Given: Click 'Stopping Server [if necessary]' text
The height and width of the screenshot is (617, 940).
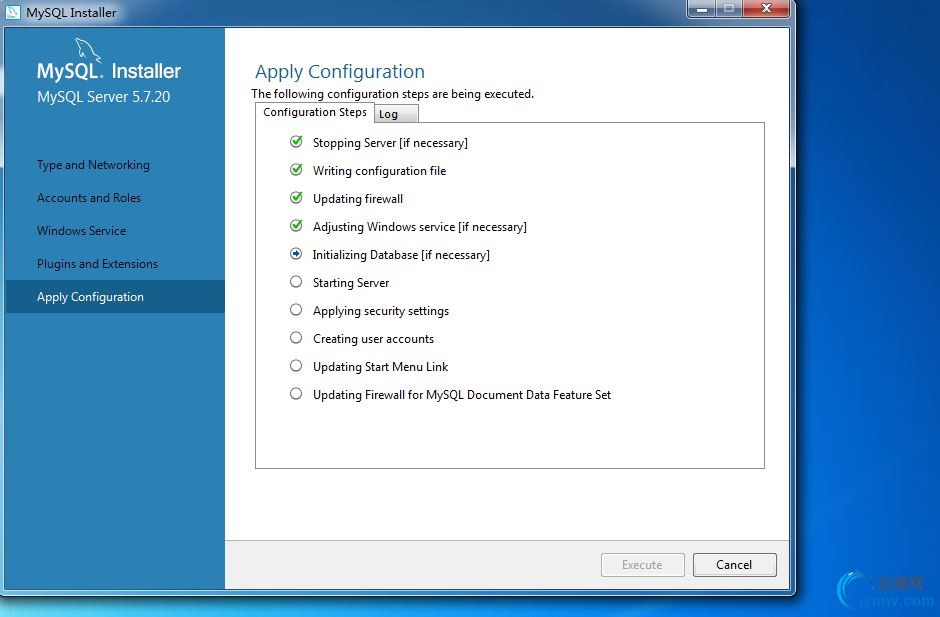Looking at the screenshot, I should point(390,143).
